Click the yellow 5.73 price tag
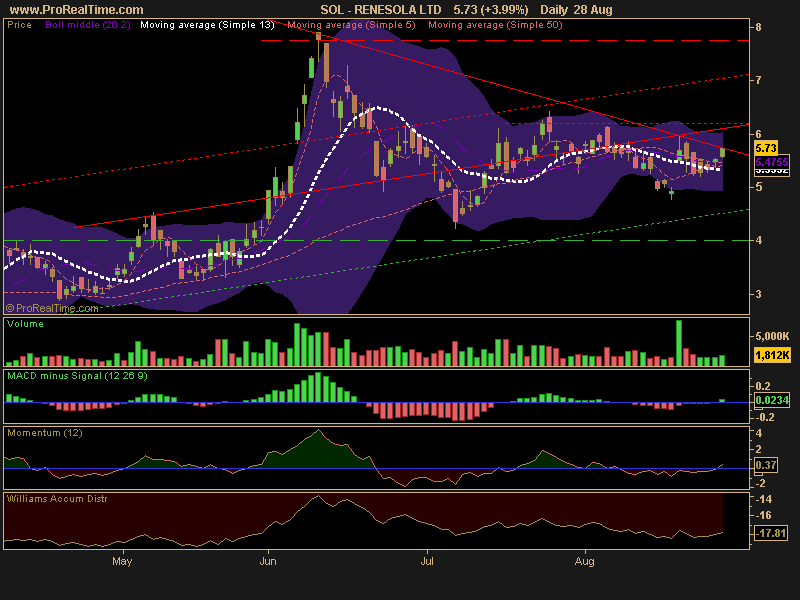 (x=765, y=148)
